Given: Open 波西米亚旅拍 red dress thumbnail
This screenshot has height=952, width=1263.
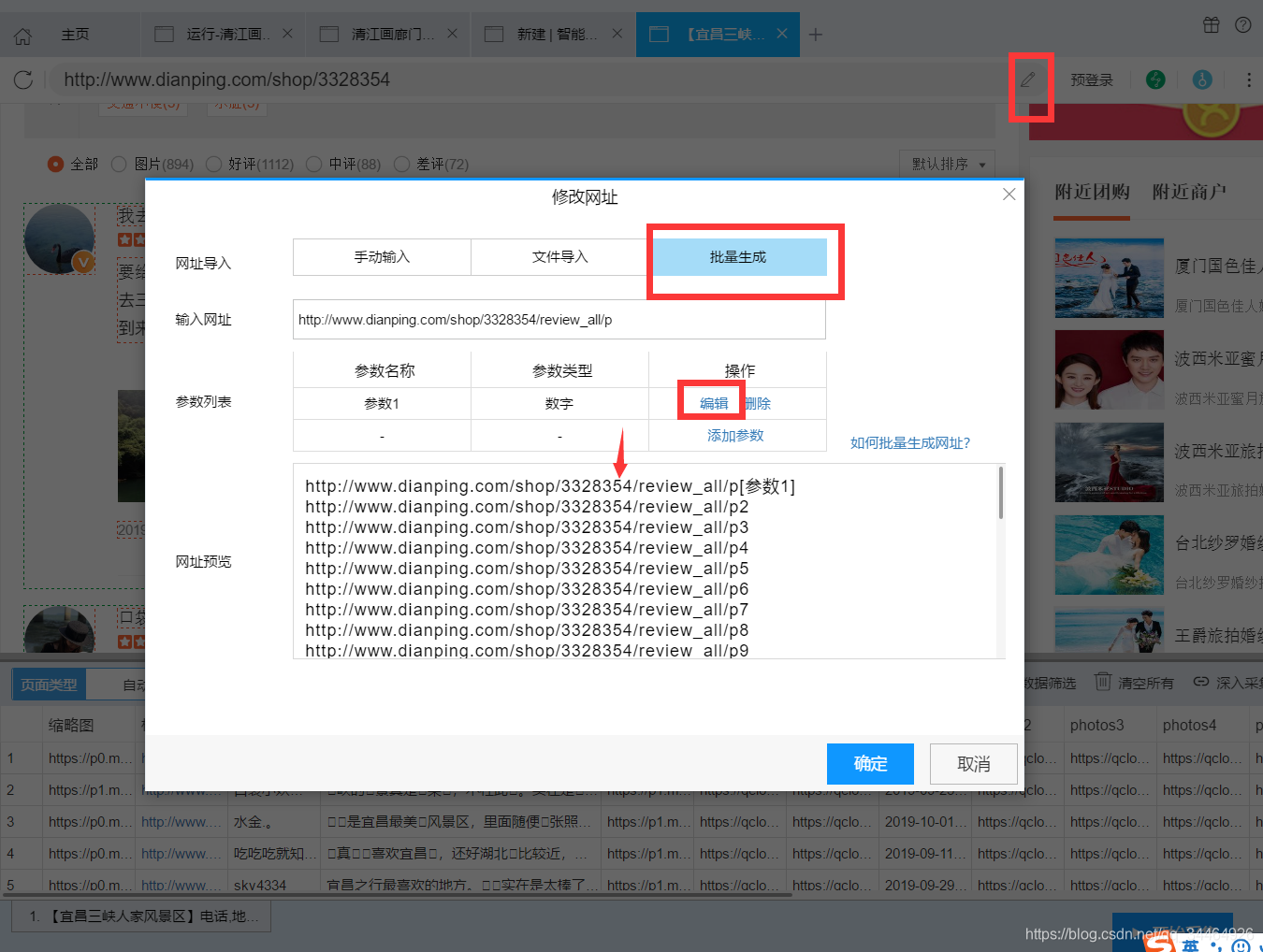Looking at the screenshot, I should click(1110, 462).
